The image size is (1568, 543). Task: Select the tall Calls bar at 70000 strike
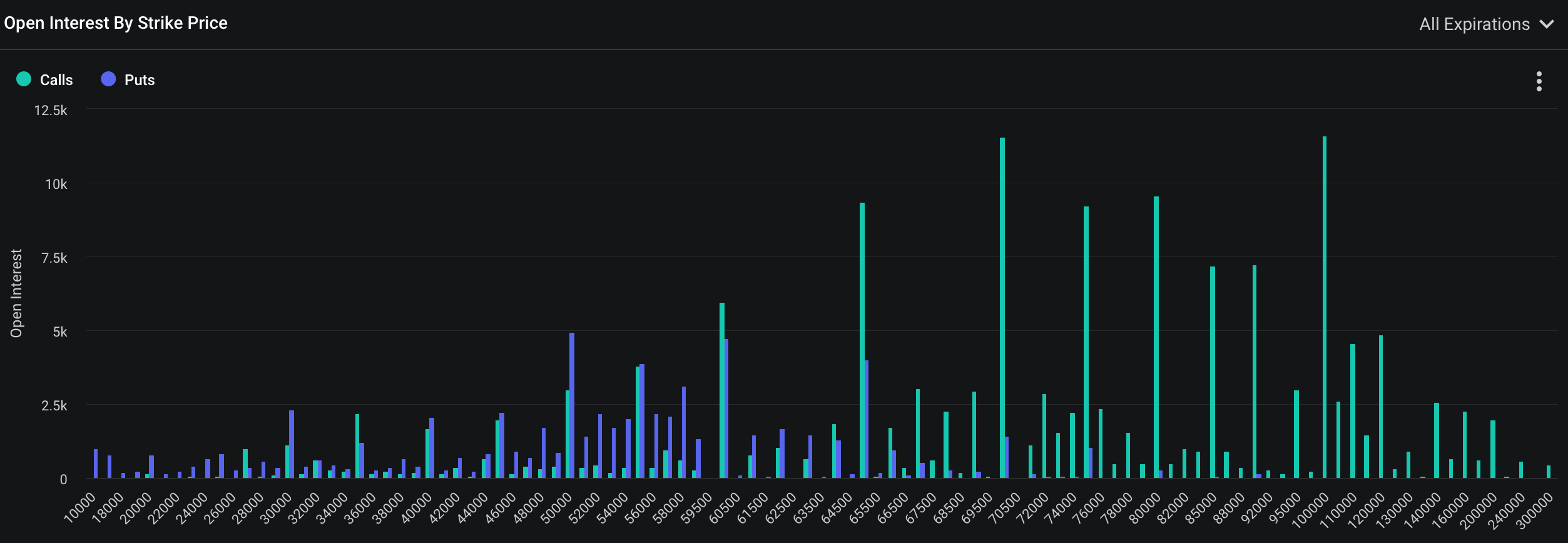pyautogui.click(x=1002, y=308)
